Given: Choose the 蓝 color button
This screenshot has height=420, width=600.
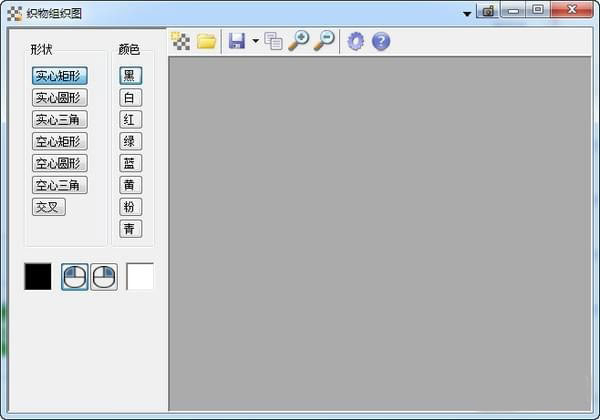Looking at the screenshot, I should click(130, 163).
